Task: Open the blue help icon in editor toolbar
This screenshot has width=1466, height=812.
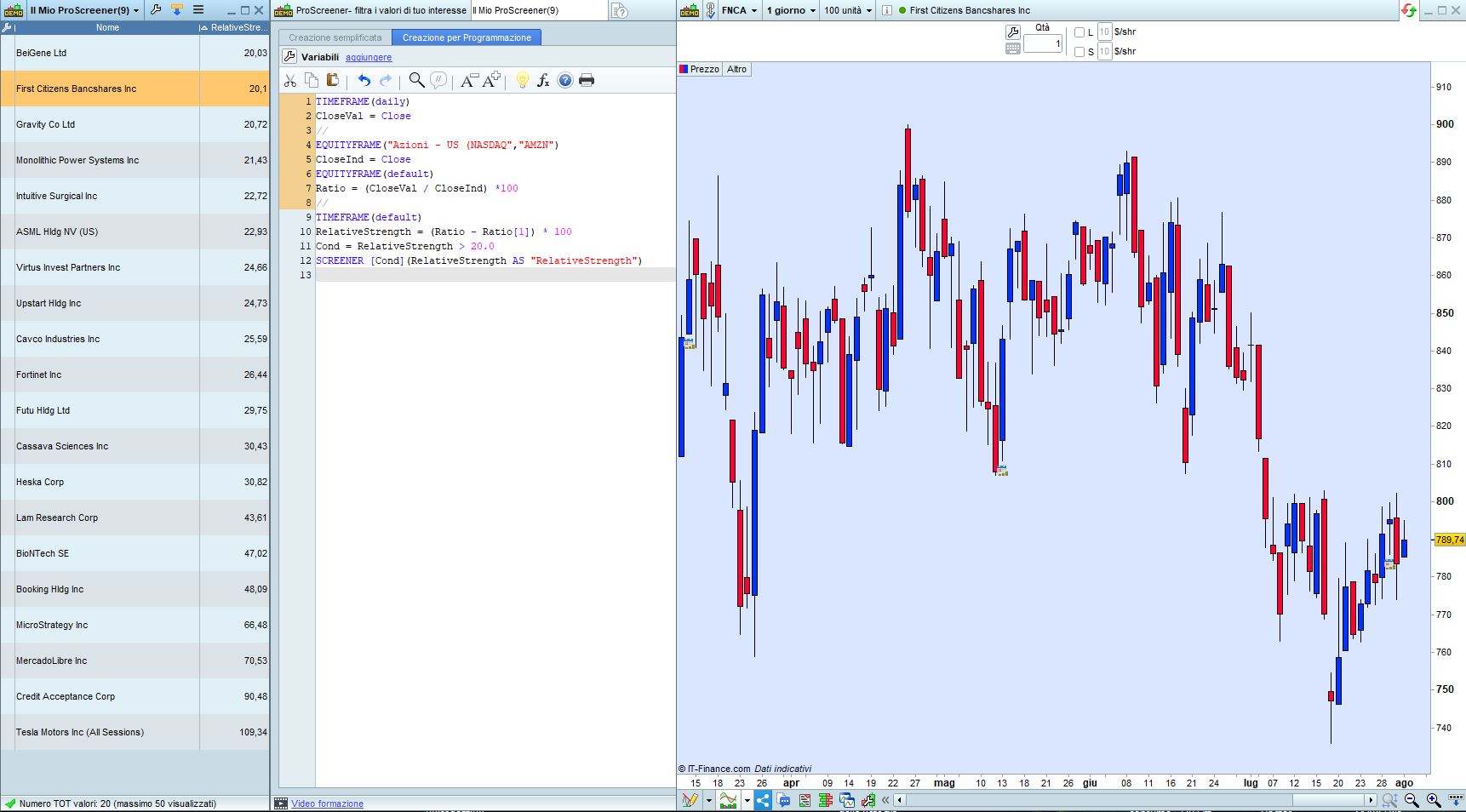Action: point(565,80)
